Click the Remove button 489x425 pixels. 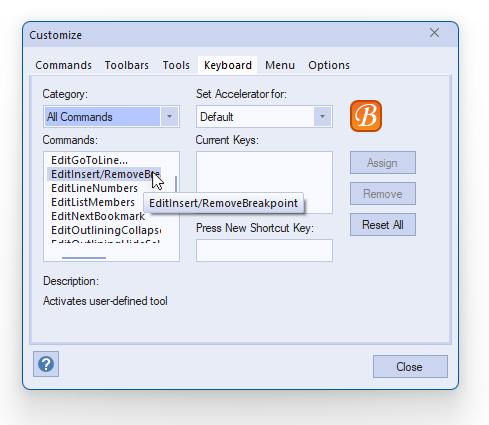point(383,194)
